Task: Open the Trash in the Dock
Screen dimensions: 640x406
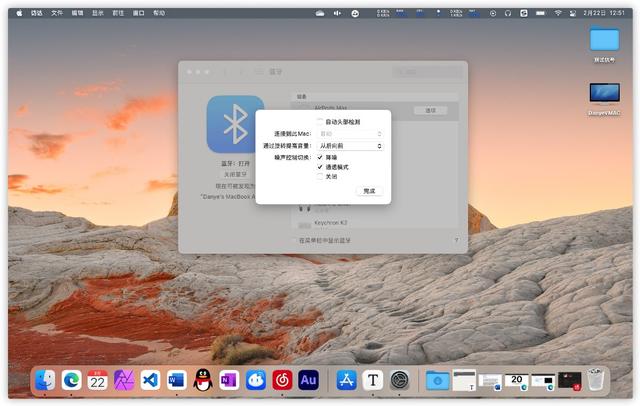Action: tap(596, 379)
